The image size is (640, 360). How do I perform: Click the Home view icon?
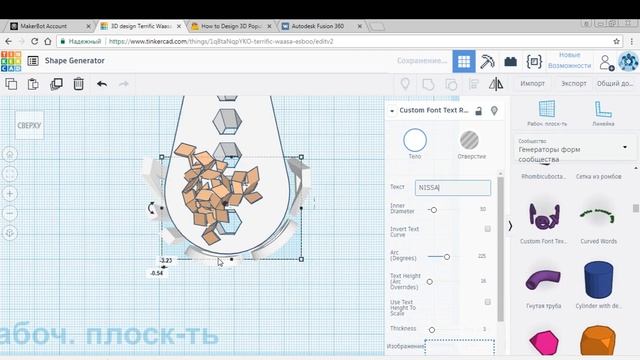point(10,155)
